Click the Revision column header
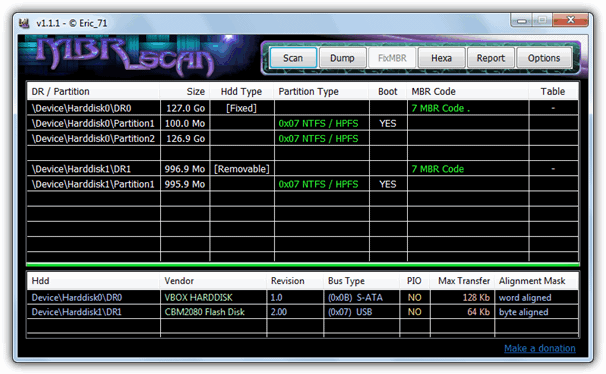This screenshot has width=606, height=374. [x=295, y=281]
